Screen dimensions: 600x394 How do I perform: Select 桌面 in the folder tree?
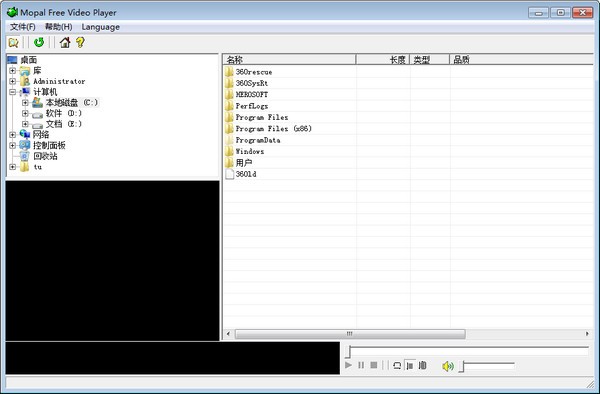coord(29,60)
